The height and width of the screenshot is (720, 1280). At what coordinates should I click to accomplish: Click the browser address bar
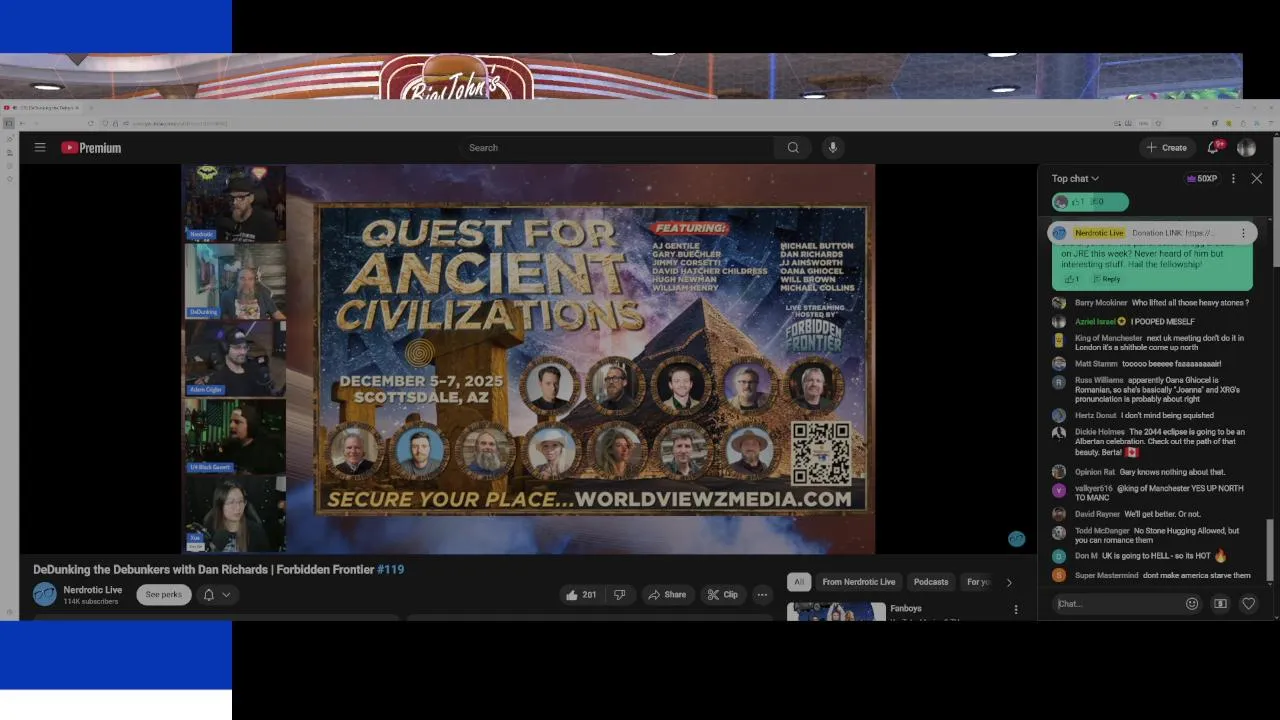pyautogui.click(x=640, y=123)
